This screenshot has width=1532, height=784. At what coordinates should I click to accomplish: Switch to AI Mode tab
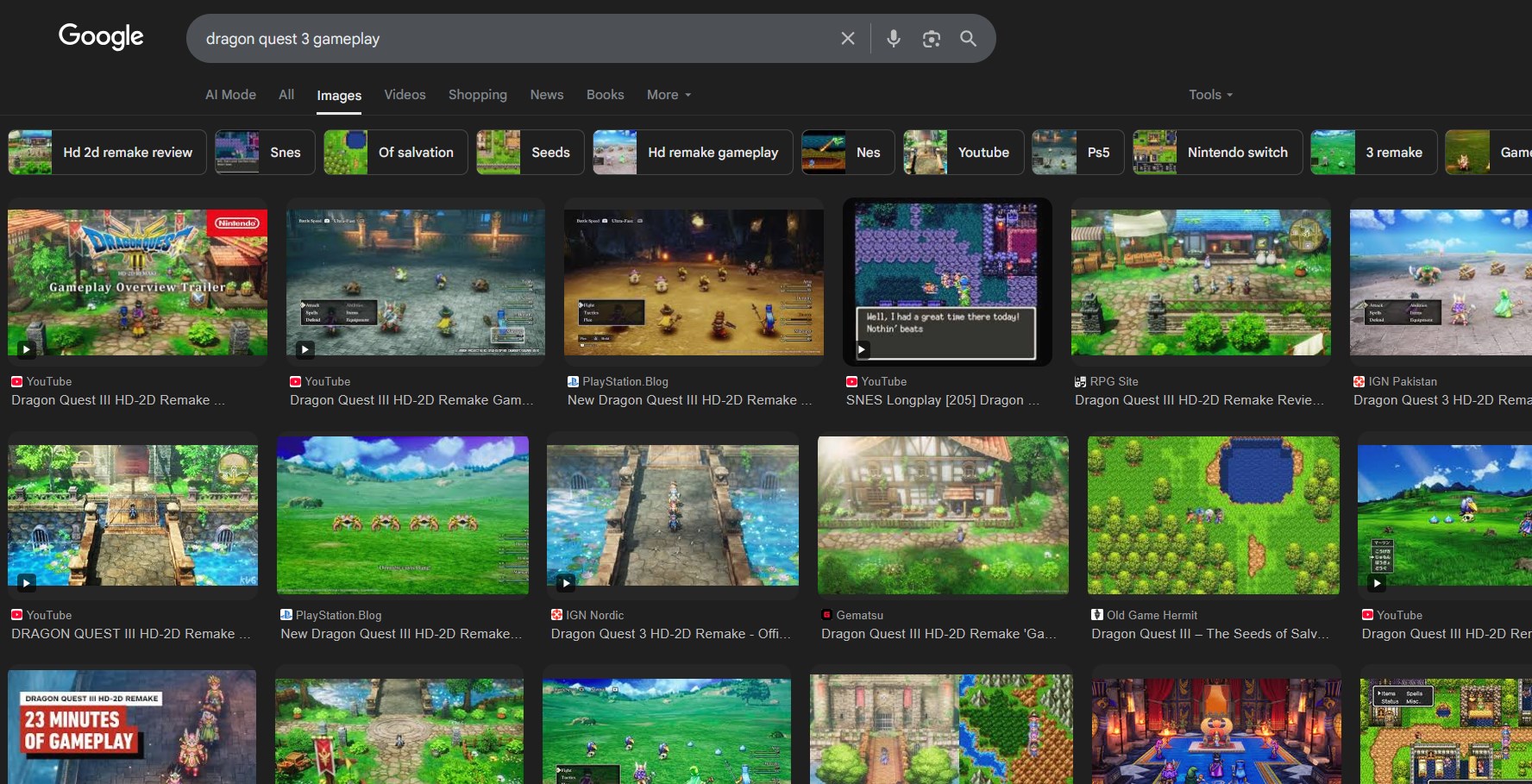coord(230,95)
